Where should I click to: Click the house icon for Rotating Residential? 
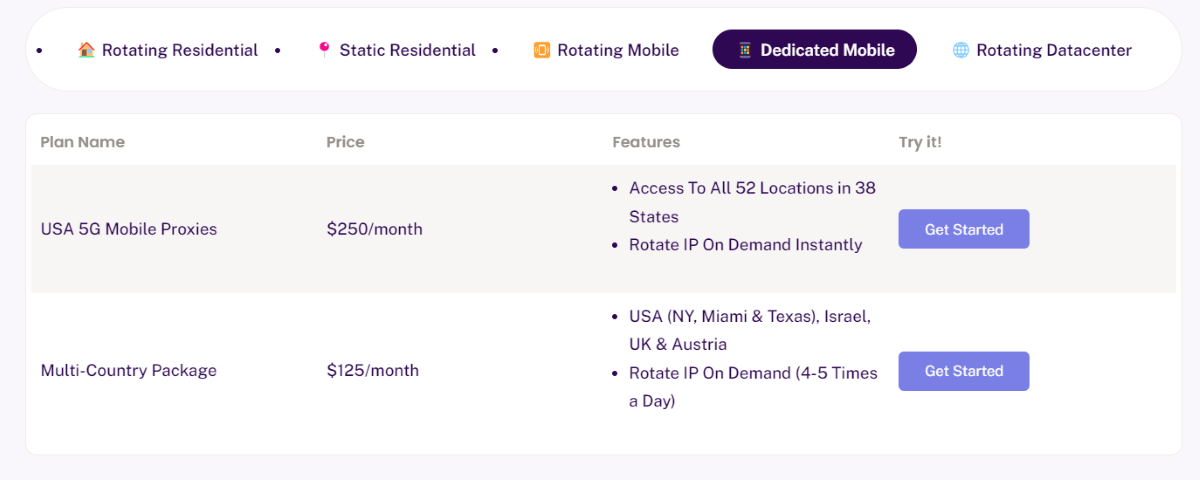pyautogui.click(x=86, y=50)
